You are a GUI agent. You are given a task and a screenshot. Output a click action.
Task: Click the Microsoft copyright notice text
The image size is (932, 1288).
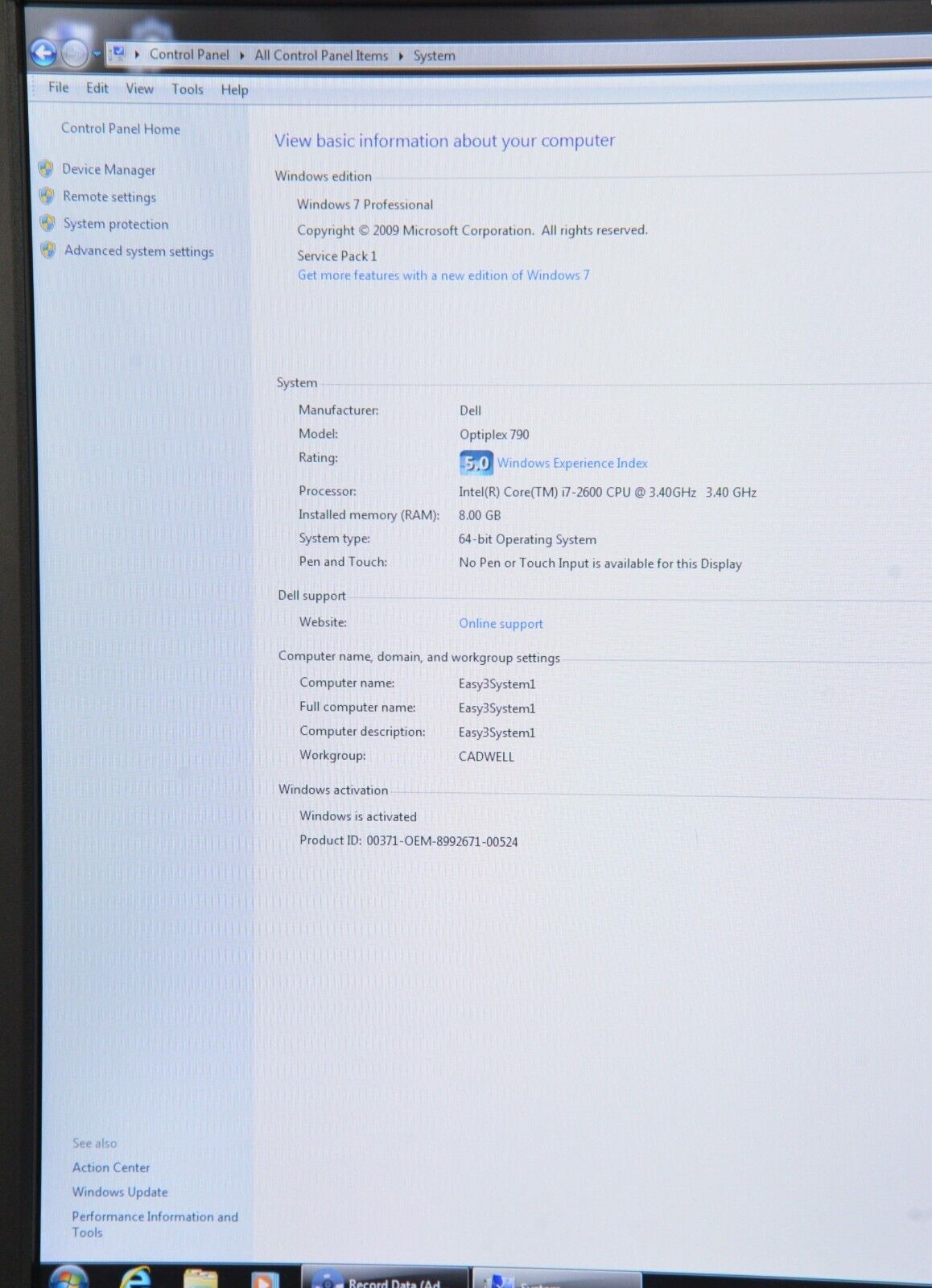472,230
